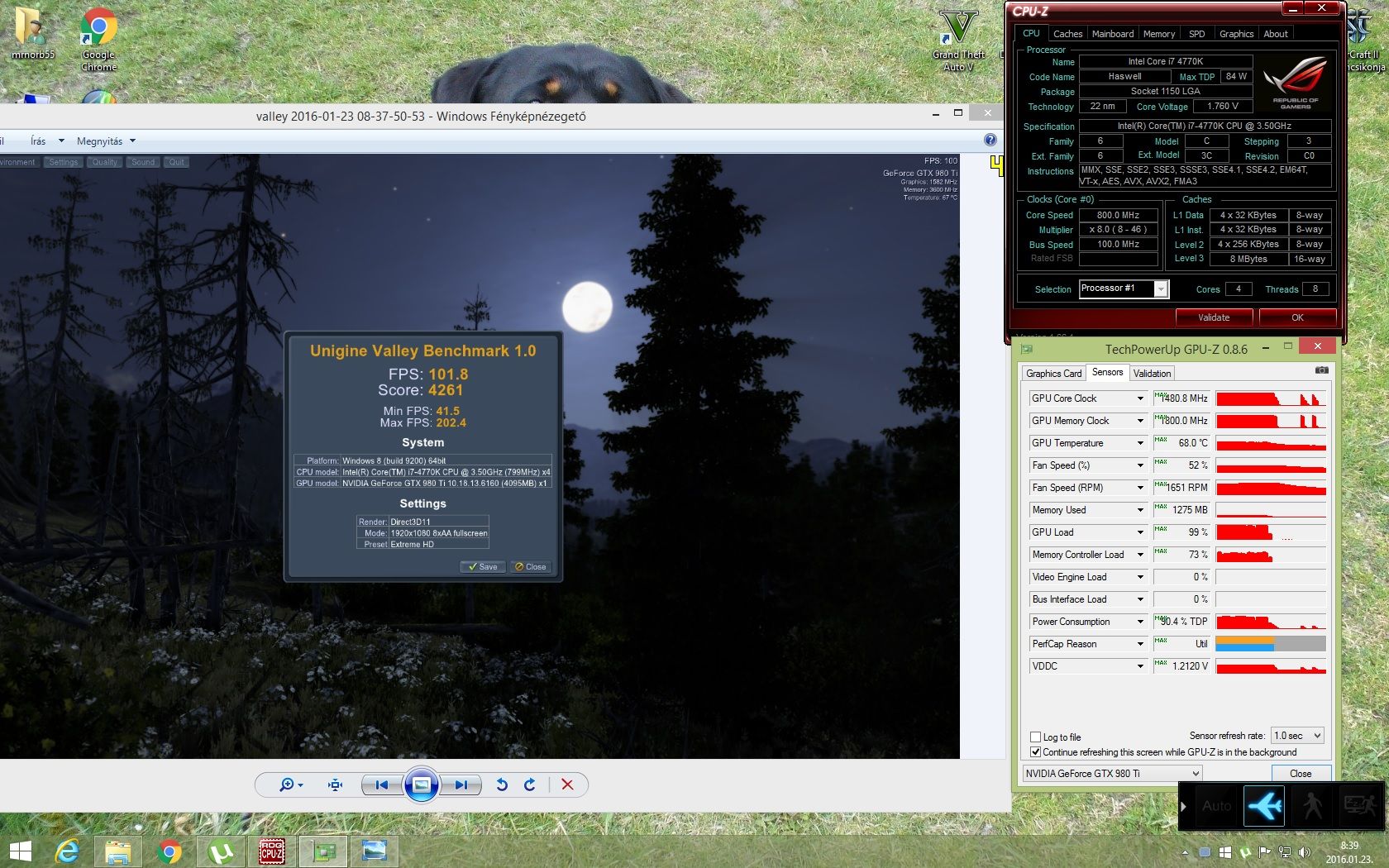
Task: Open File Explorer from taskbar
Action: coord(117,851)
